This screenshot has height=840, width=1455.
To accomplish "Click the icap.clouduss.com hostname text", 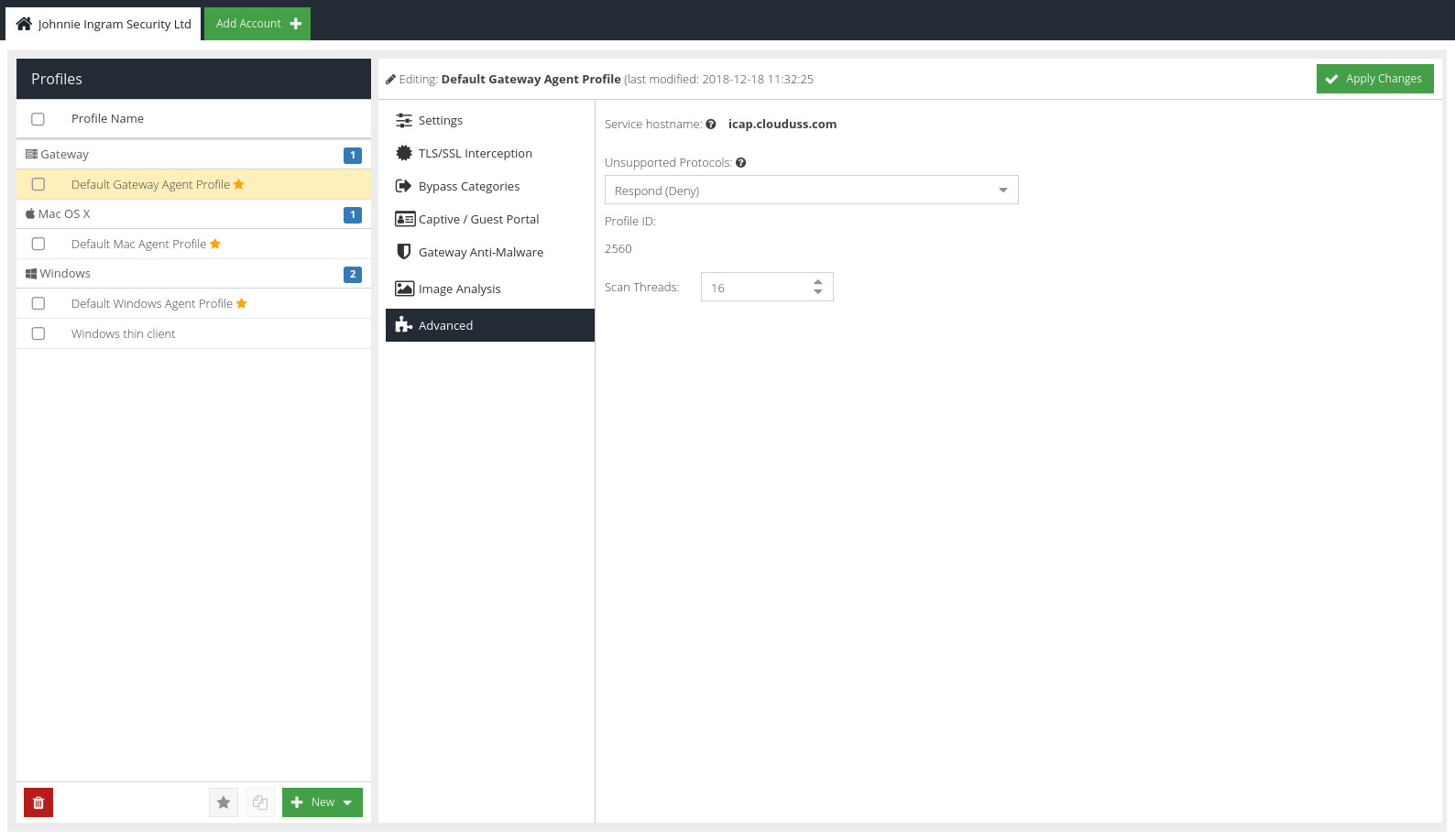I will (782, 125).
